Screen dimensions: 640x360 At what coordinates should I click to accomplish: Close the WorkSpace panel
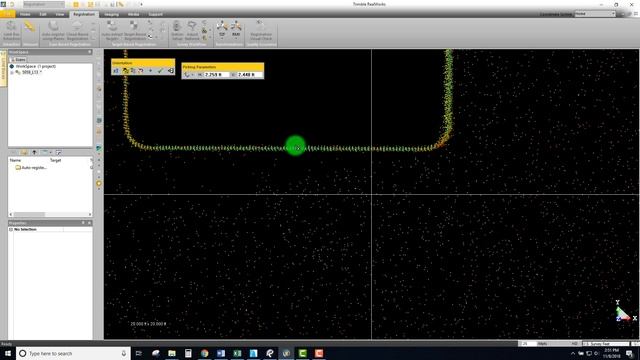click(89, 52)
